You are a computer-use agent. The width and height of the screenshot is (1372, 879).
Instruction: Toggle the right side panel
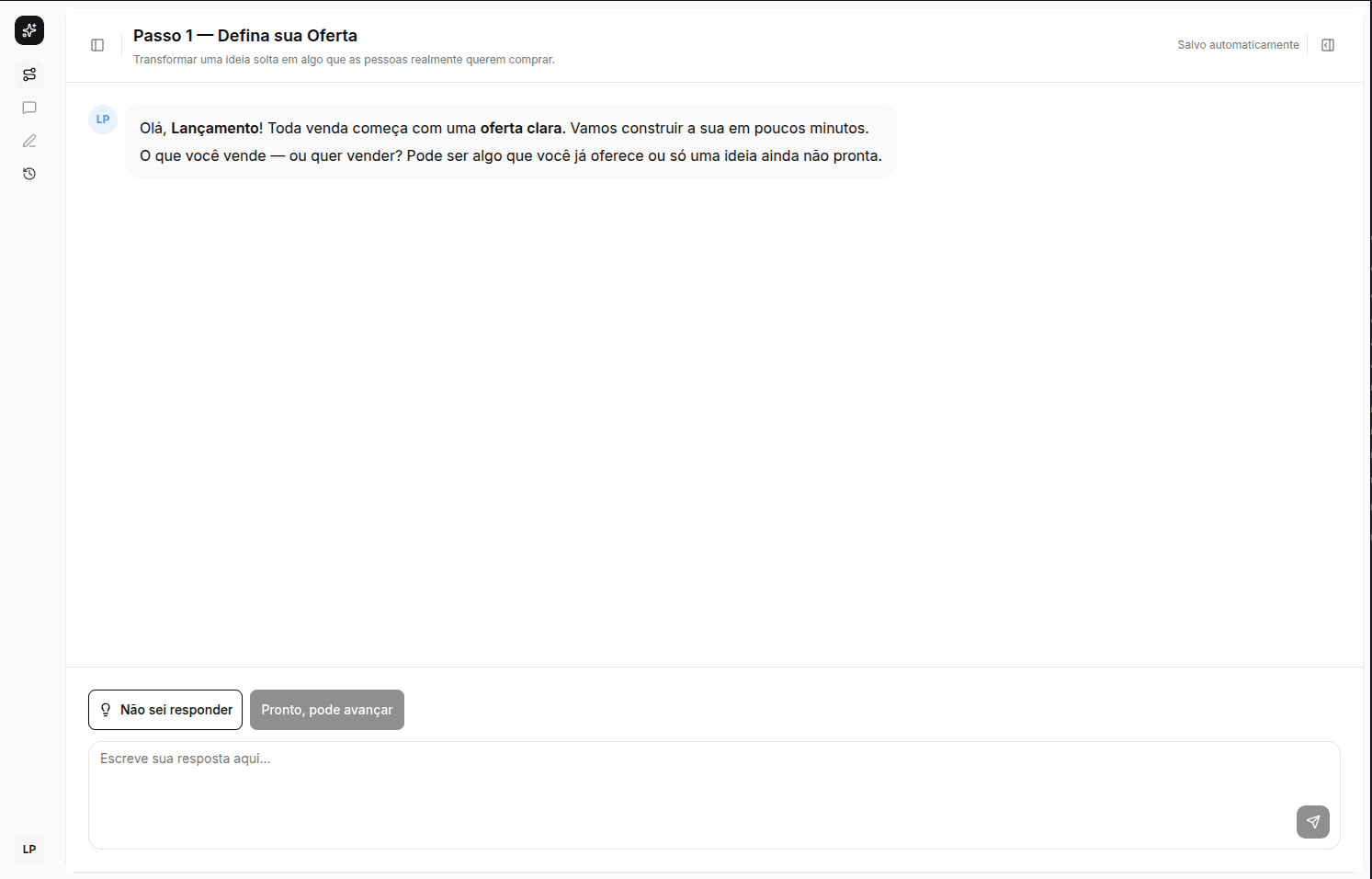click(x=1328, y=45)
